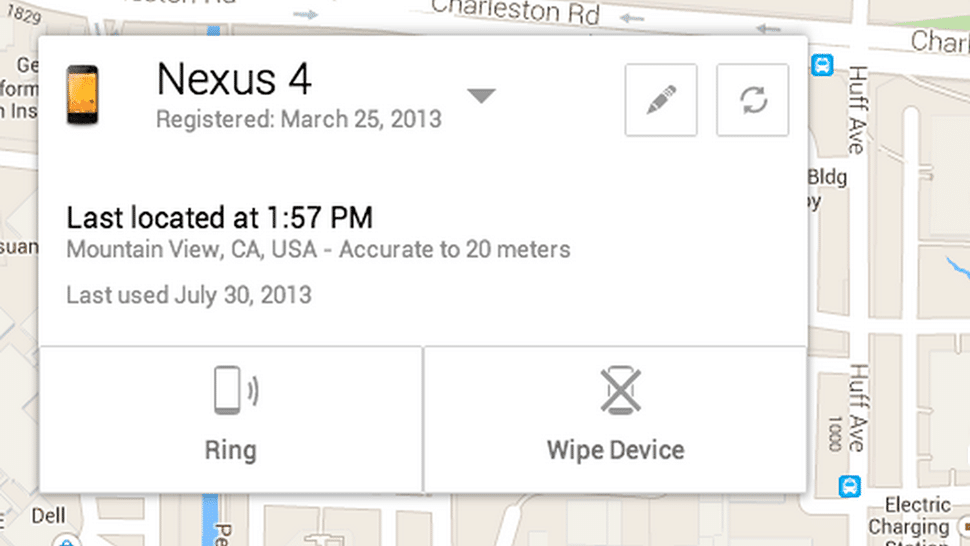Viewport: 970px width, 546px height.
Task: Click the Dell label on the map
Action: click(x=47, y=517)
